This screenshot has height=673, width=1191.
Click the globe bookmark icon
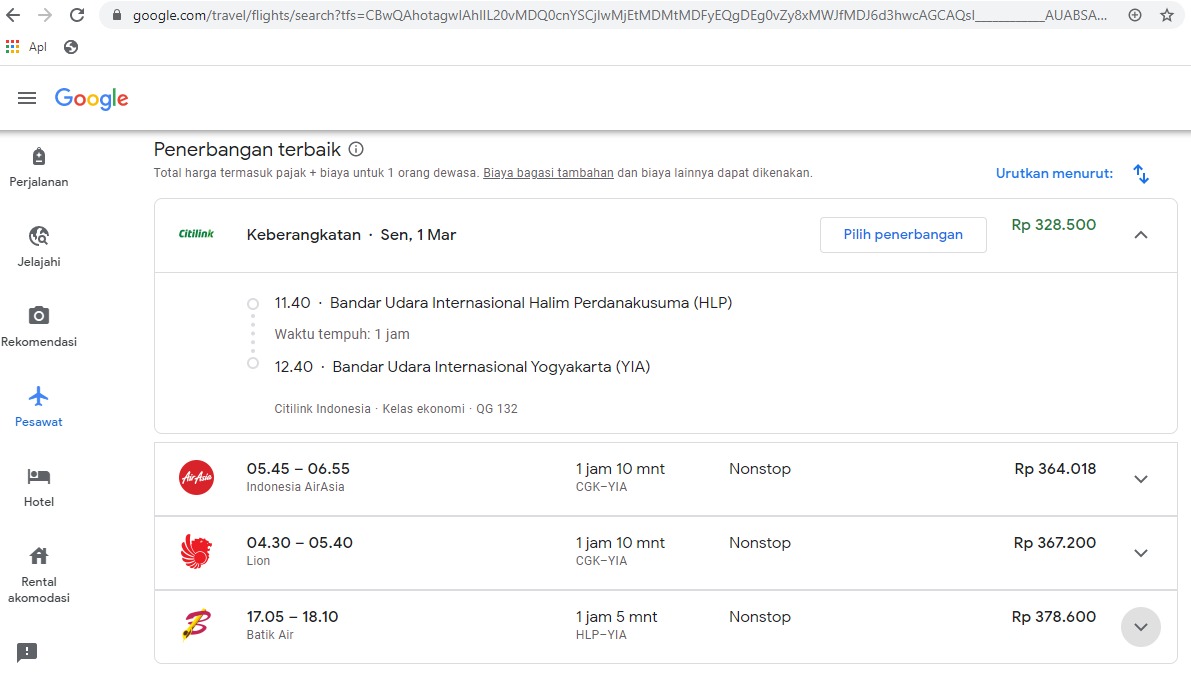pyautogui.click(x=71, y=47)
